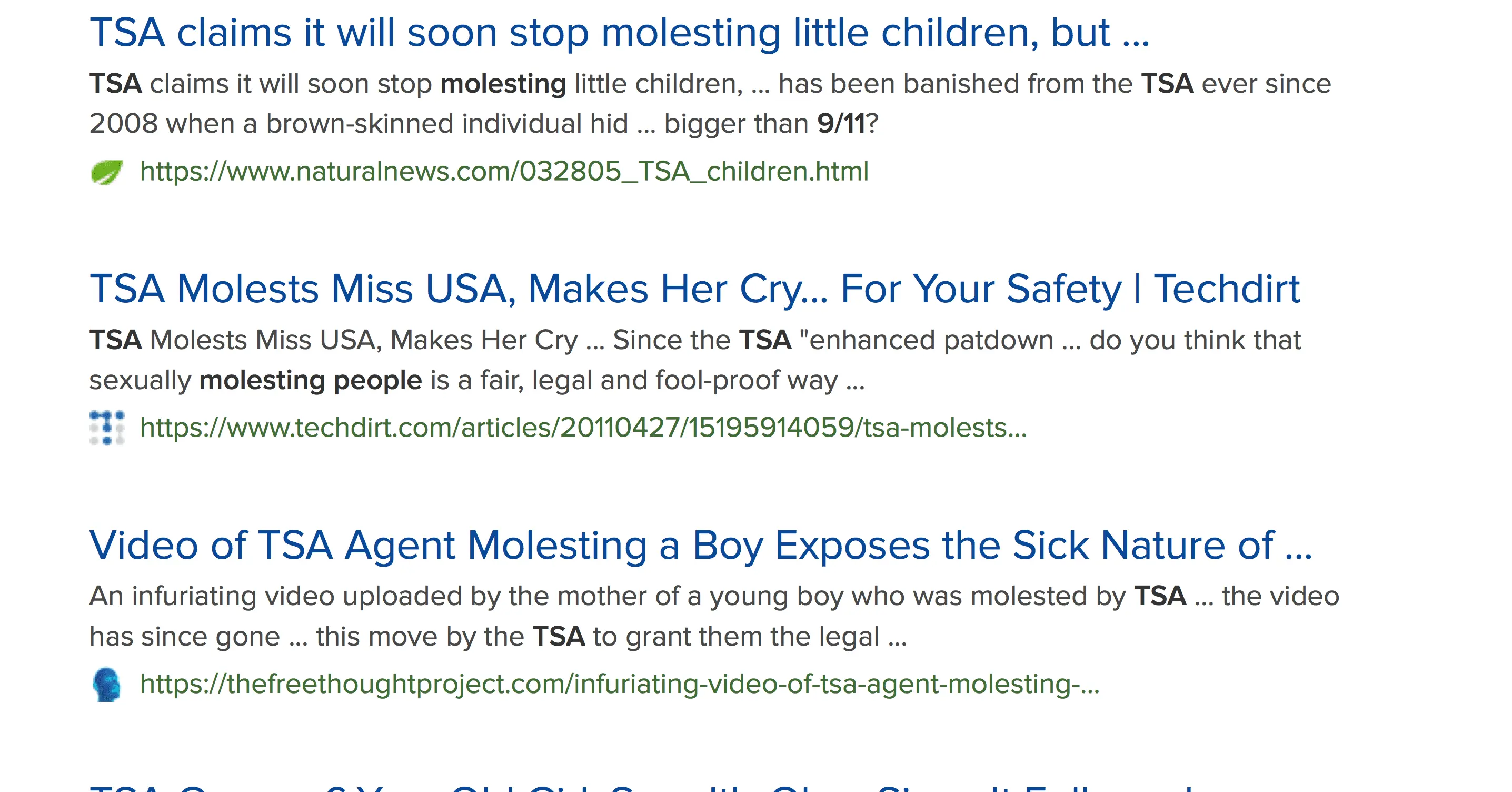Viewport: 1512px width, 792px height.
Task: Click the bold "molesting people" snippet text
Action: [x=311, y=380]
